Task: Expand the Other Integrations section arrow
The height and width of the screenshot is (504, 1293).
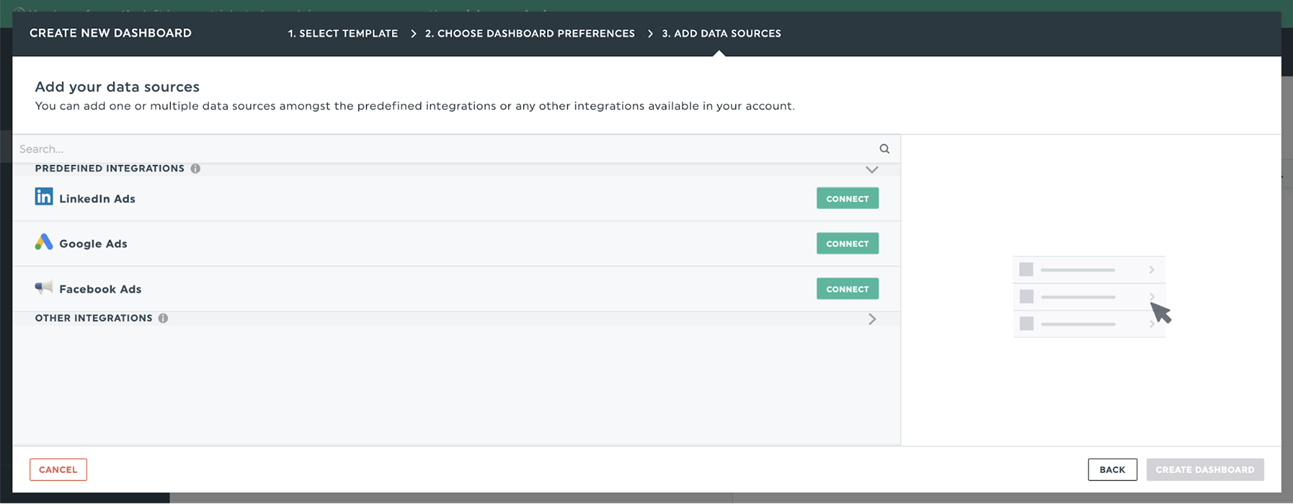Action: pos(872,319)
